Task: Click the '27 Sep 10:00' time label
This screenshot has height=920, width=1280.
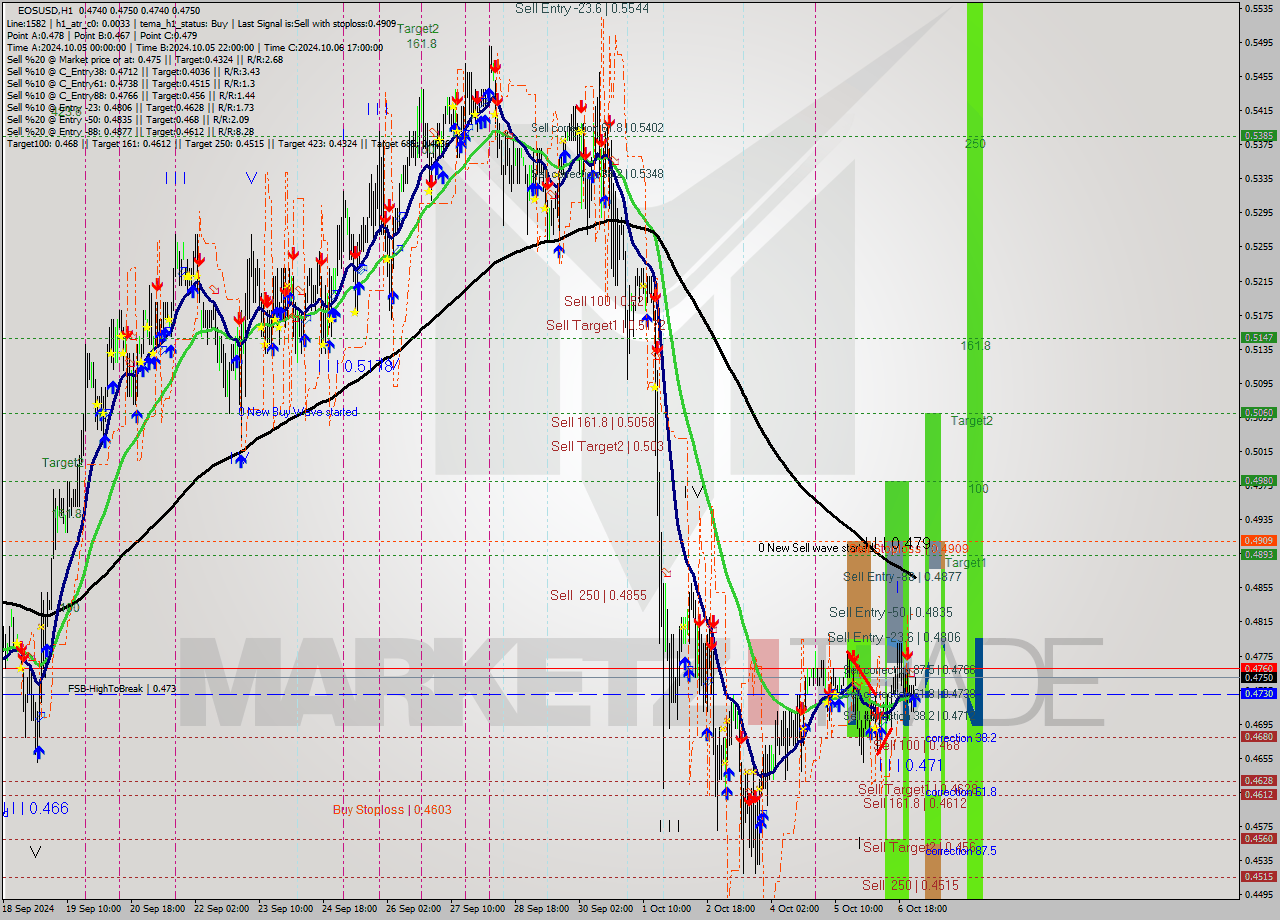Action: [x=477, y=910]
